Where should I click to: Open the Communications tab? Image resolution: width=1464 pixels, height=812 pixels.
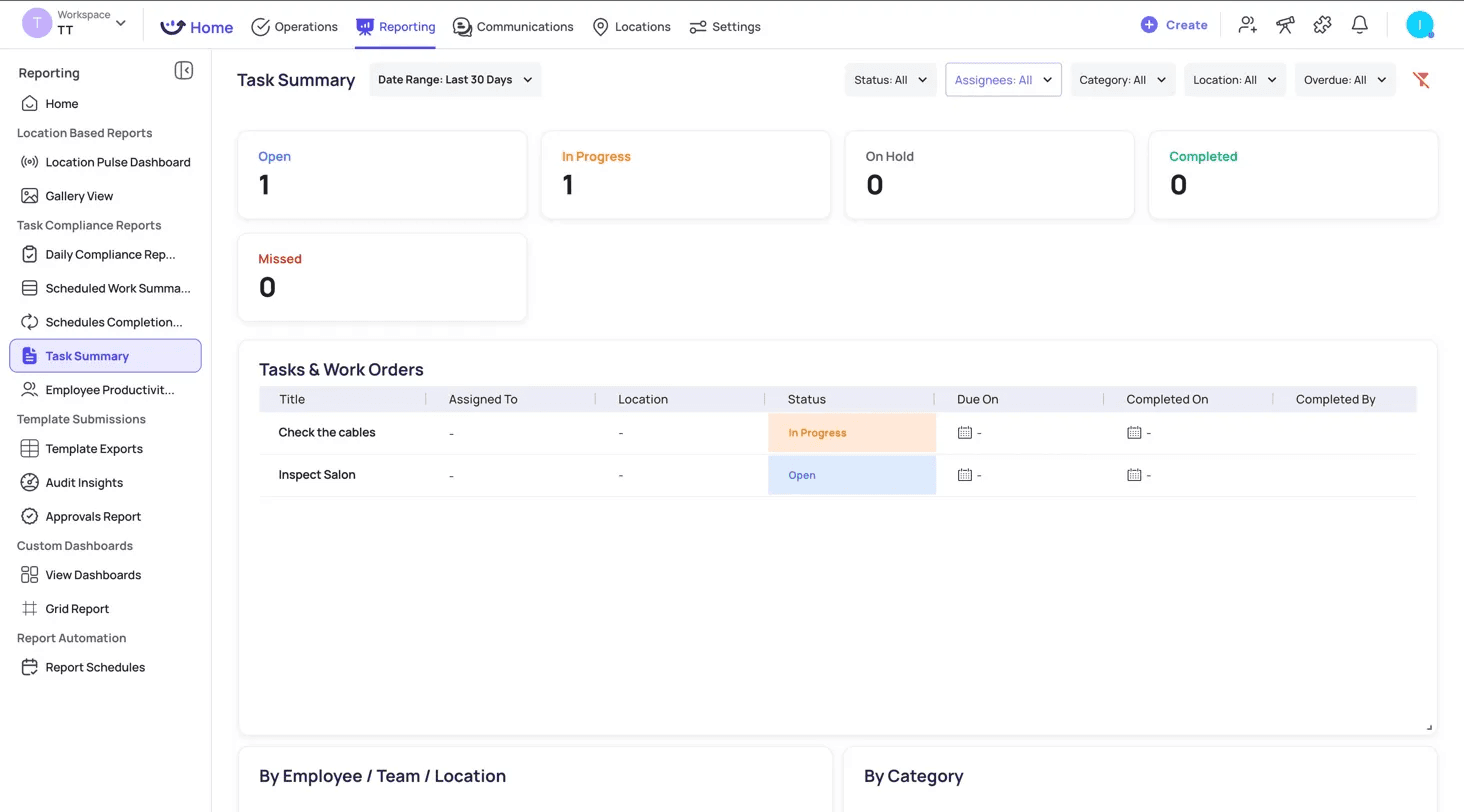(x=513, y=27)
